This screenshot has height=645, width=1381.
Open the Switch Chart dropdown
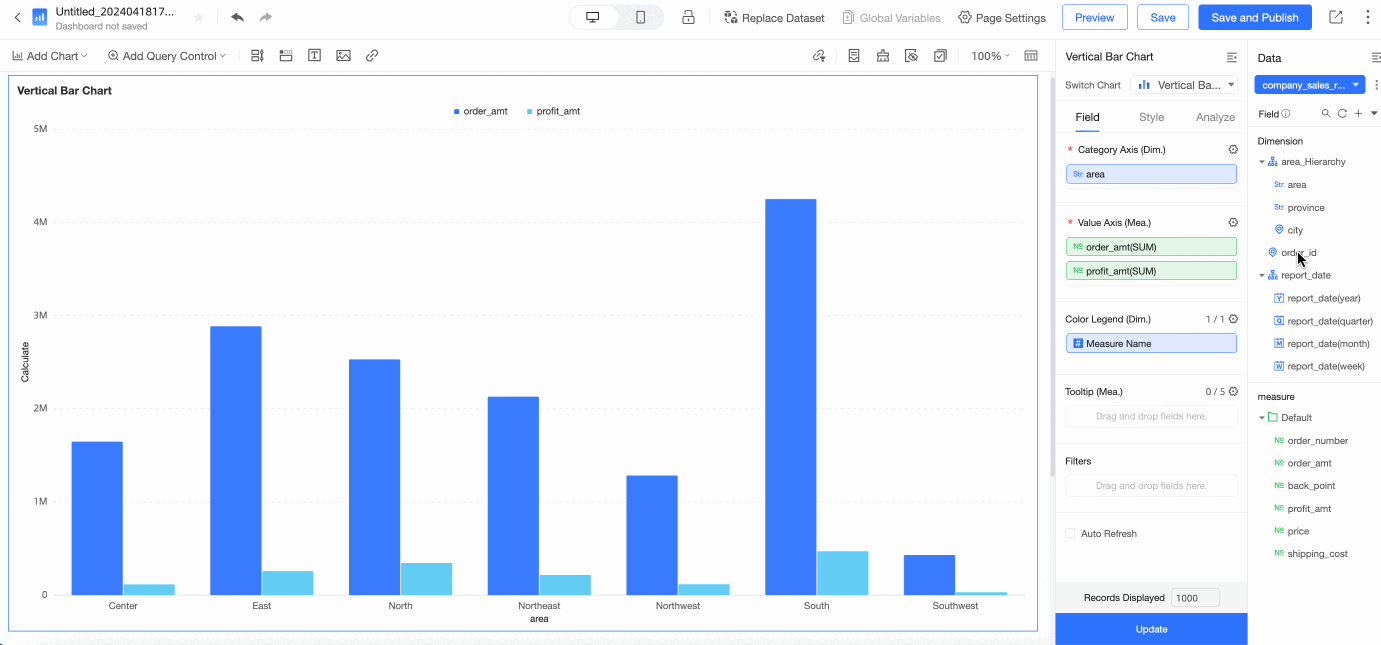1184,85
